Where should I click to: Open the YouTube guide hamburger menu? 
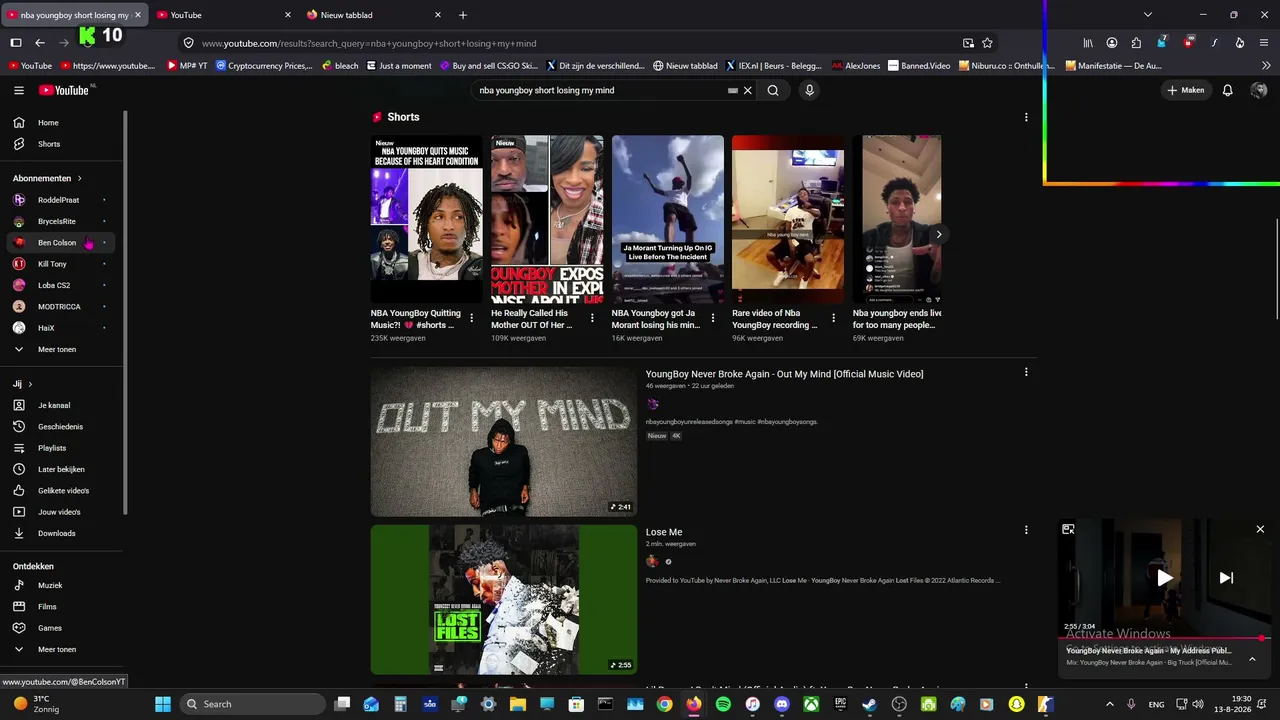pyautogui.click(x=19, y=90)
